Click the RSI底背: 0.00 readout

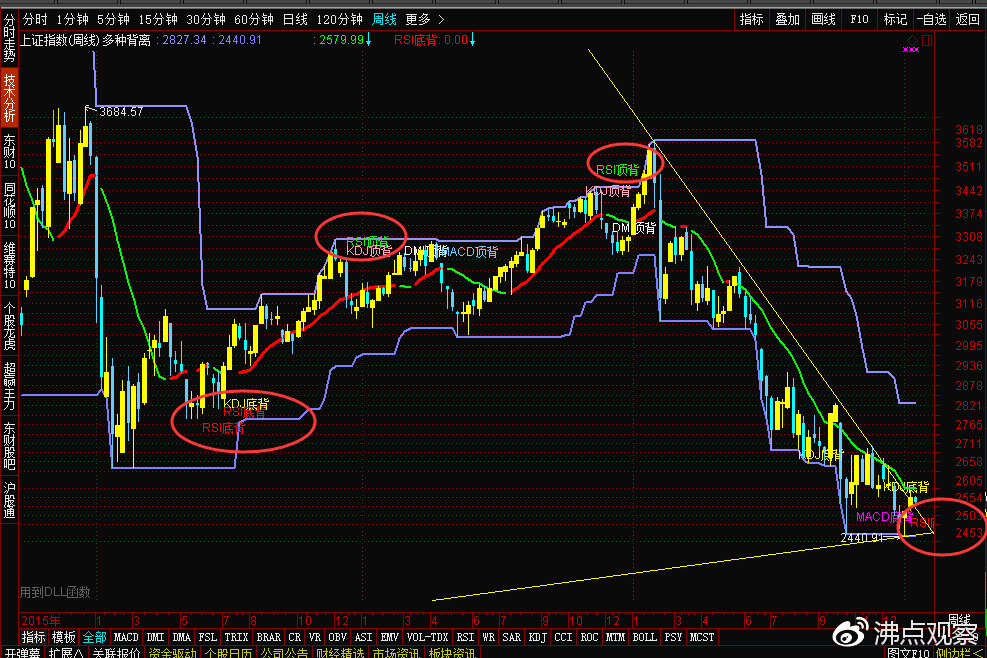pyautogui.click(x=431, y=40)
